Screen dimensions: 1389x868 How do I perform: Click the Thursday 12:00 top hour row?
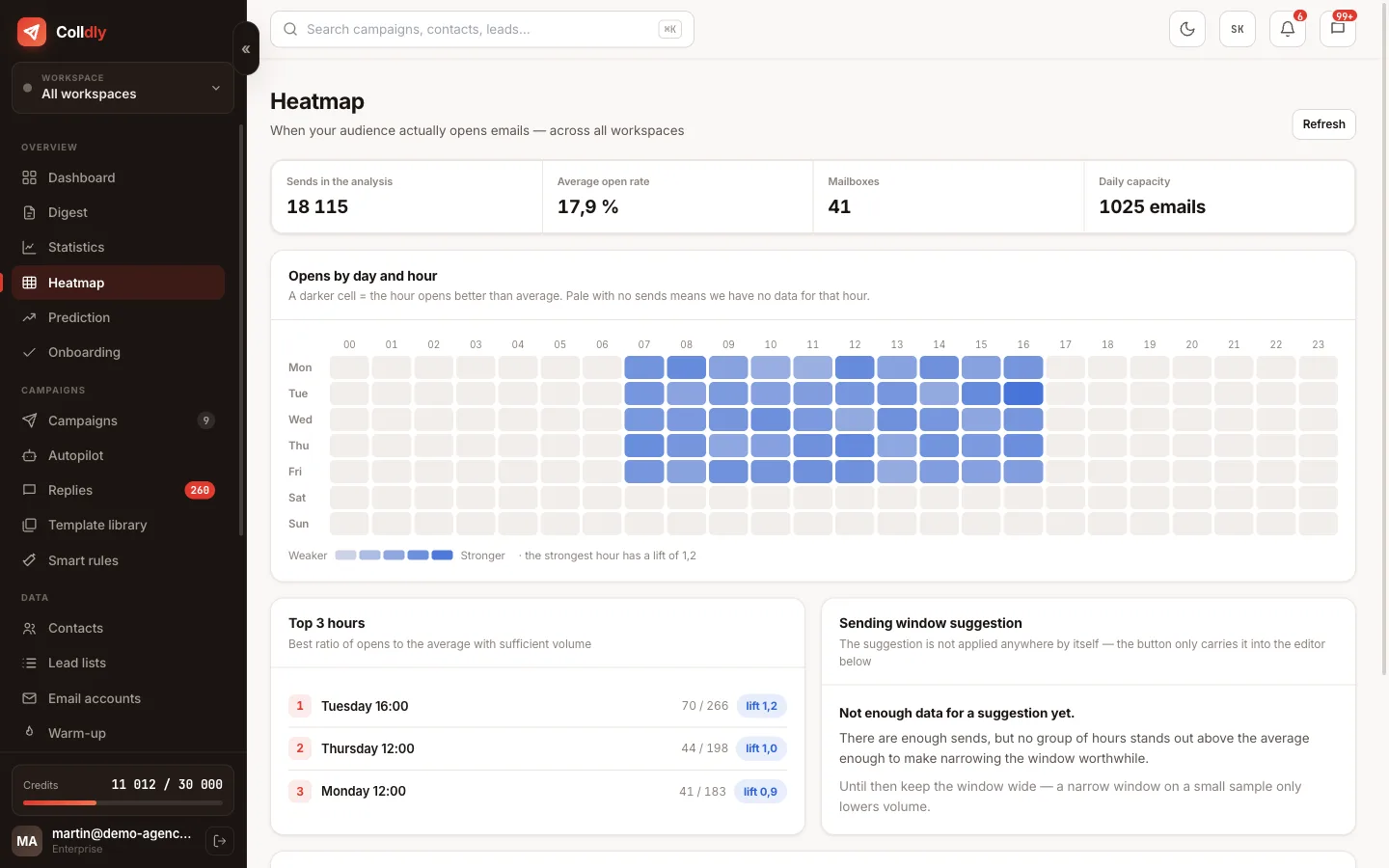coord(537,748)
